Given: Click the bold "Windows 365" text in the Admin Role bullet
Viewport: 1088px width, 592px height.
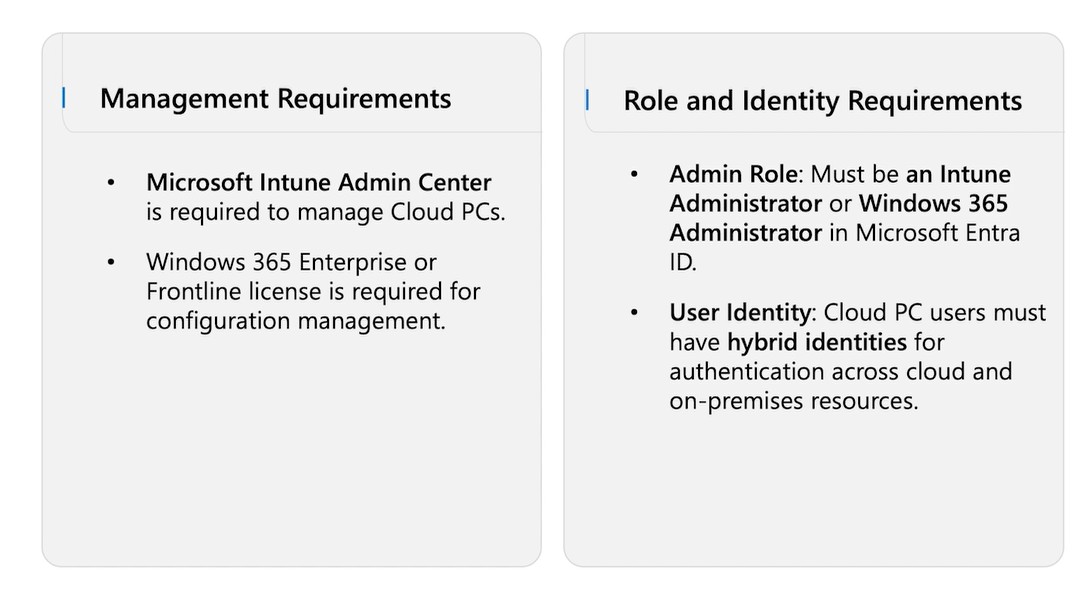Looking at the screenshot, I should tap(933, 204).
